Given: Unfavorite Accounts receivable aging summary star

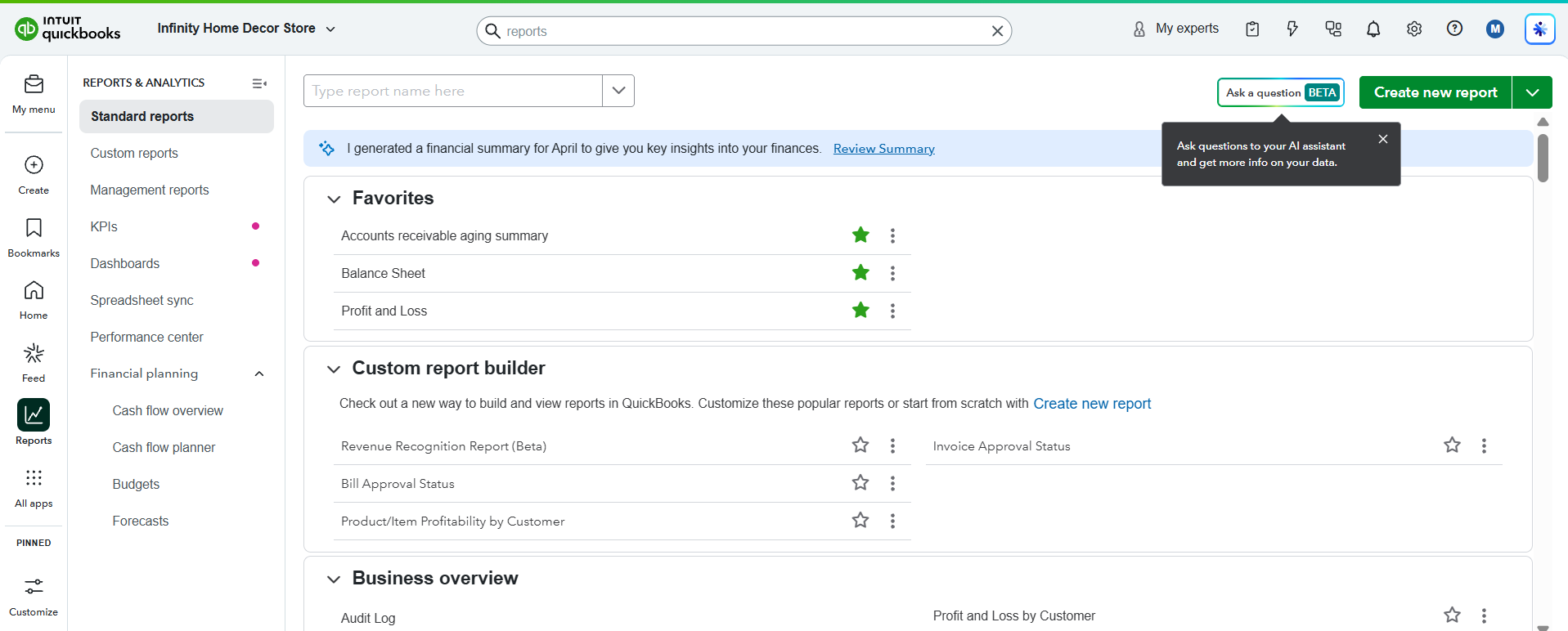Looking at the screenshot, I should (860, 235).
